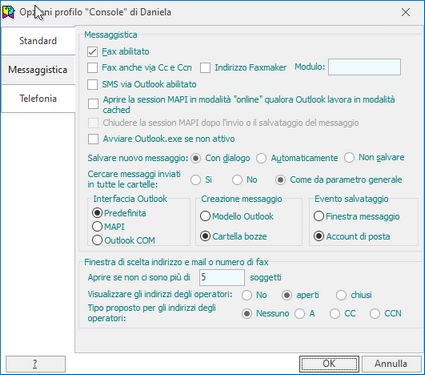Open the Telefonia tab
Viewport: 425px width, 375px height.
38,98
